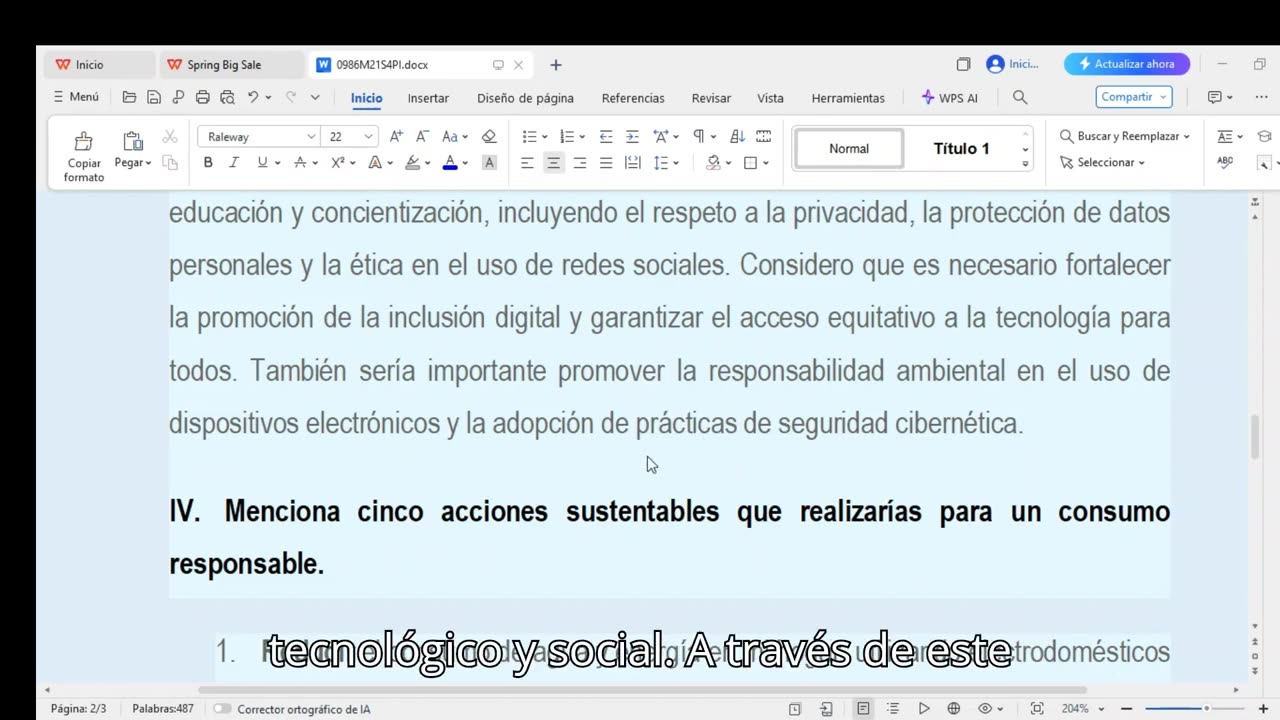
Task: Decrease paragraph indent
Action: (x=606, y=136)
